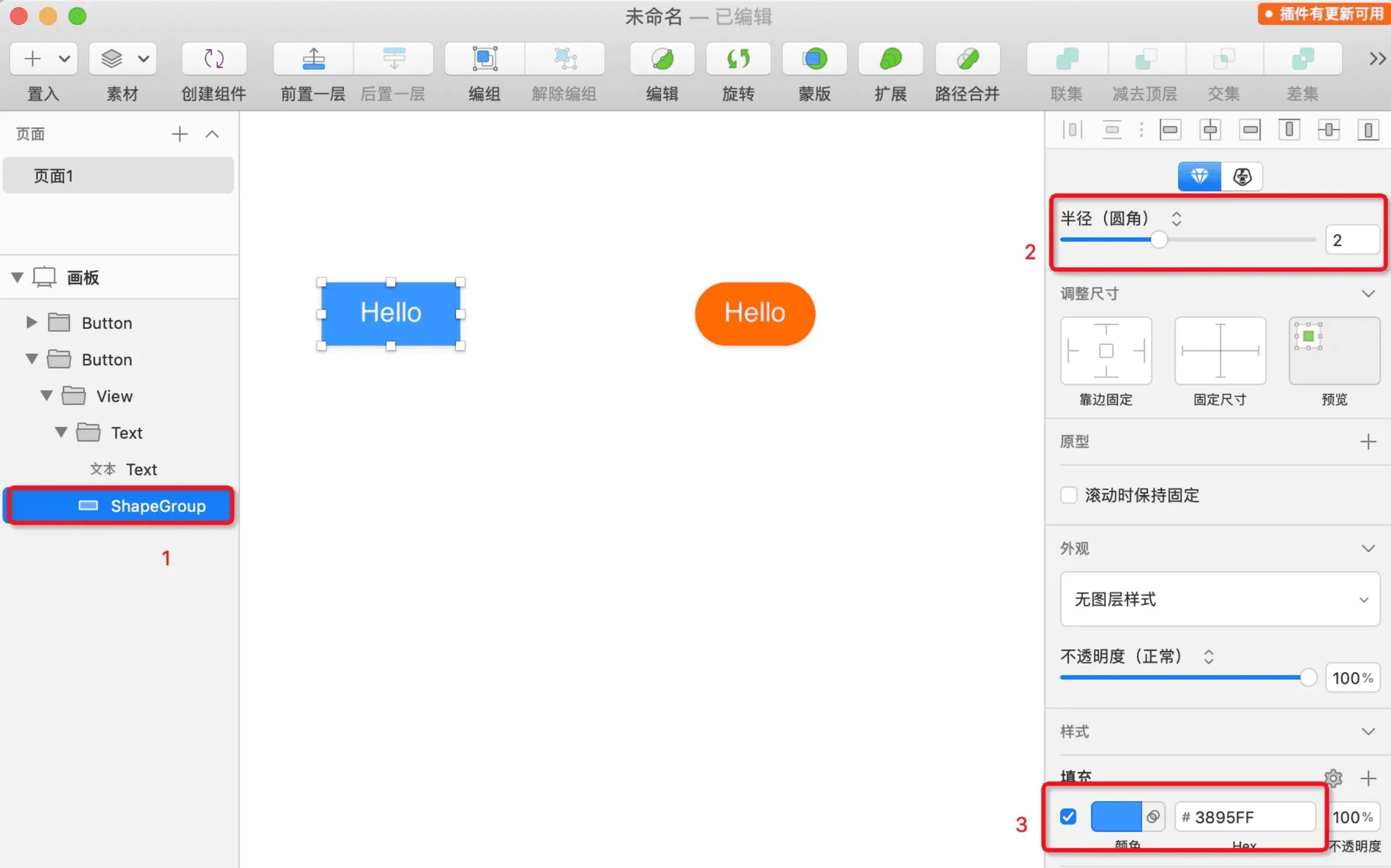
Task: Open the 无图层样式 layer style dropdown
Action: pyautogui.click(x=1220, y=599)
